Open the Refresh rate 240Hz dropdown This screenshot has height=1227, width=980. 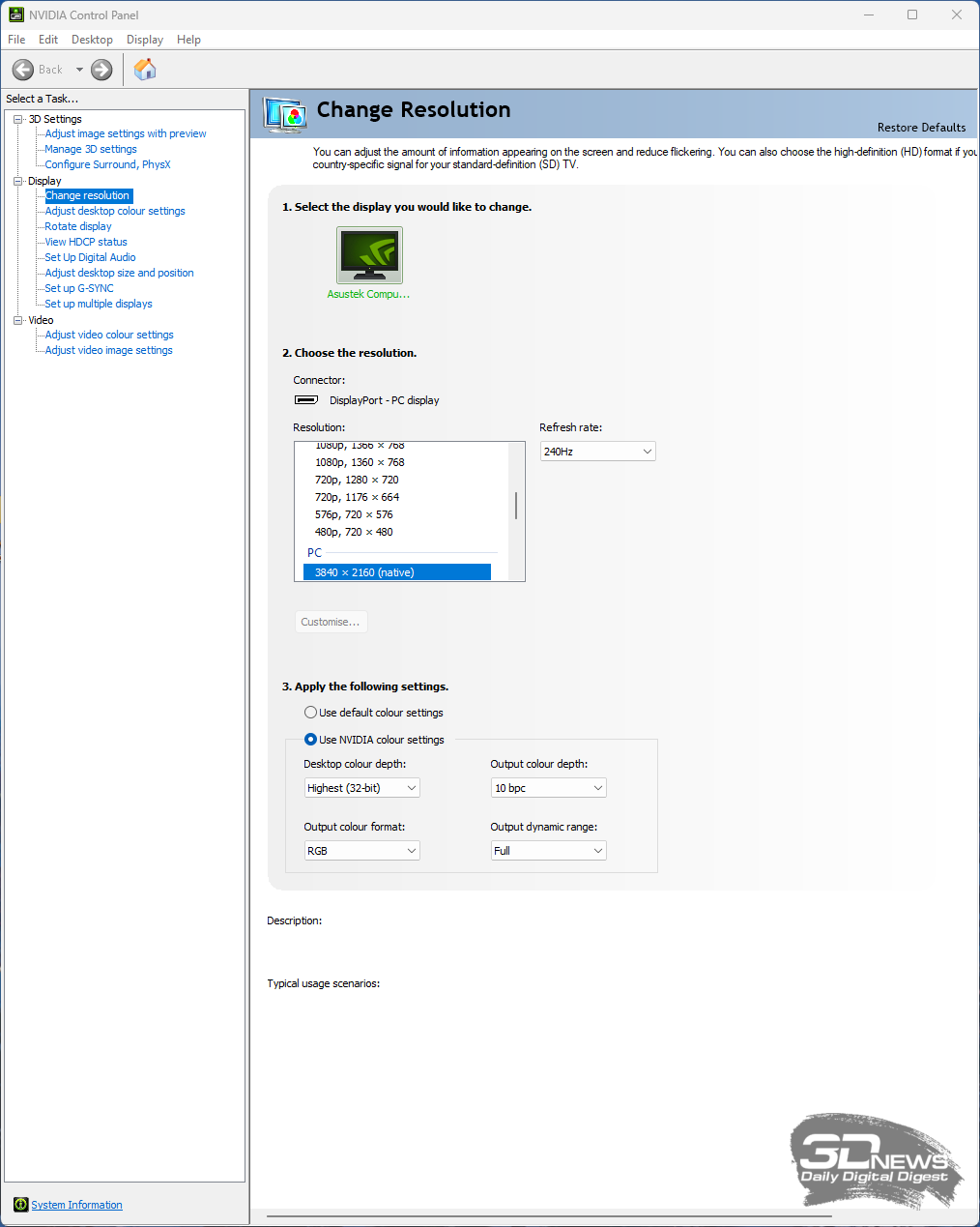[x=597, y=452]
